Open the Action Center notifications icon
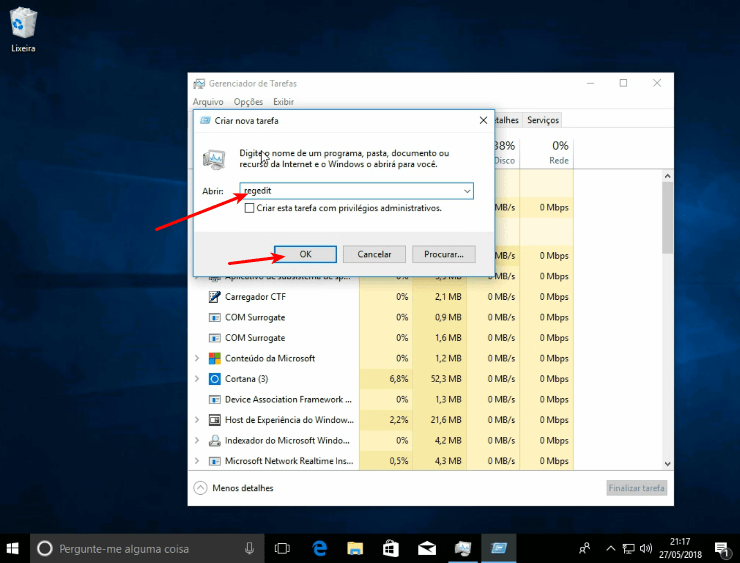 pos(722,548)
